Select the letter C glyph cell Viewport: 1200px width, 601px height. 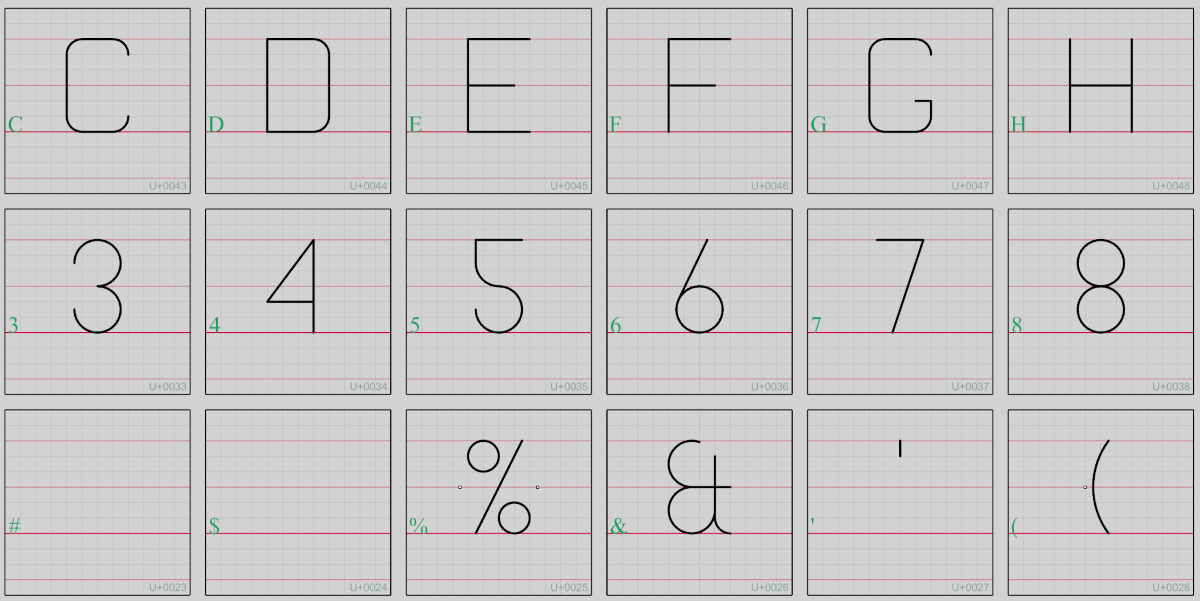pyautogui.click(x=97, y=101)
